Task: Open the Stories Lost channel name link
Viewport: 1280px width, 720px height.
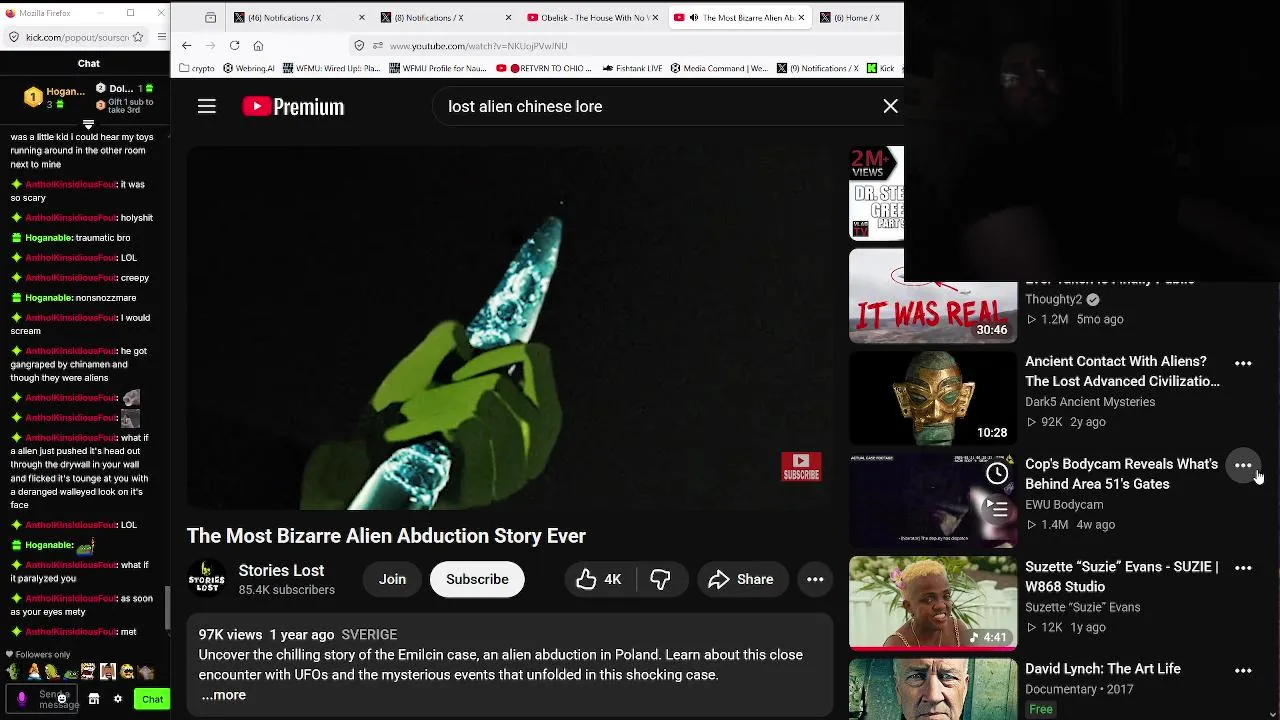Action: click(x=281, y=570)
